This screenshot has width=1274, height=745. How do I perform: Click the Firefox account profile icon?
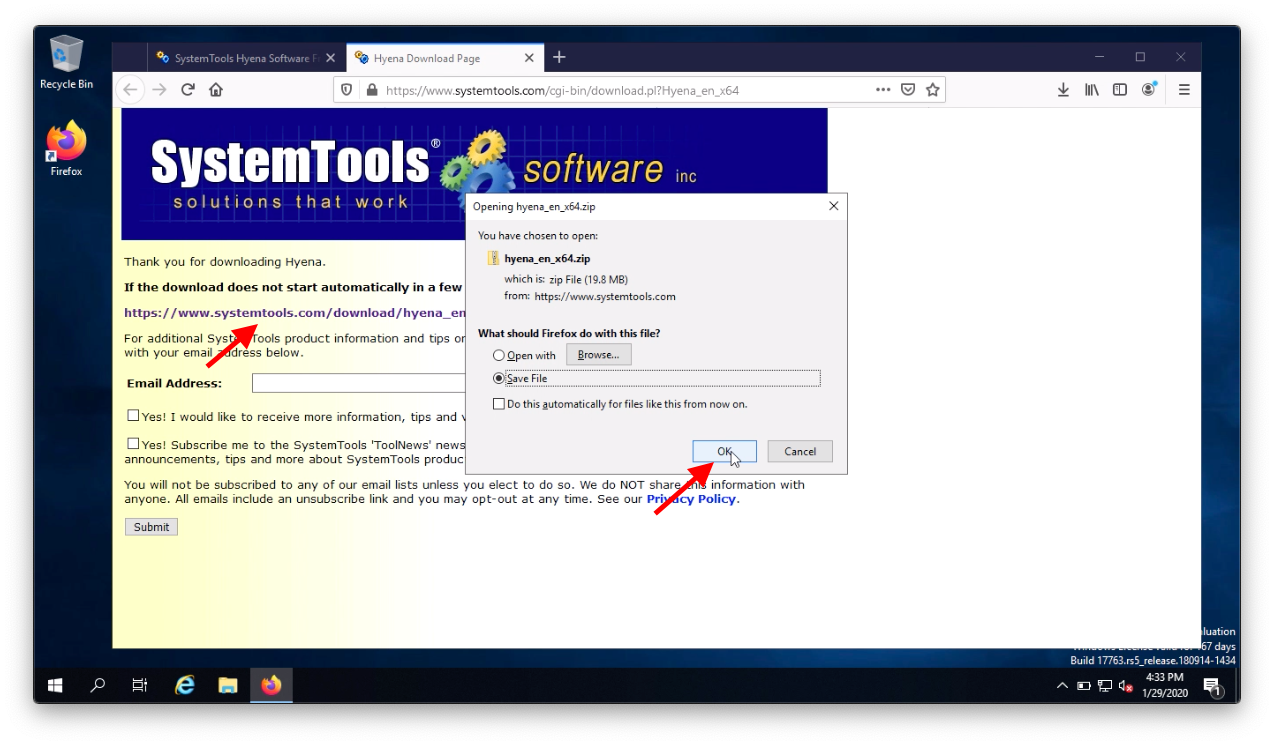coord(1149,89)
